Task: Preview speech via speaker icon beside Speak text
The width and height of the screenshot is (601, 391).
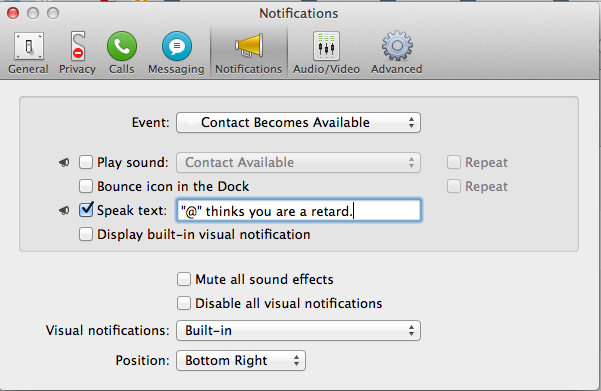Action: pyautogui.click(x=64, y=210)
